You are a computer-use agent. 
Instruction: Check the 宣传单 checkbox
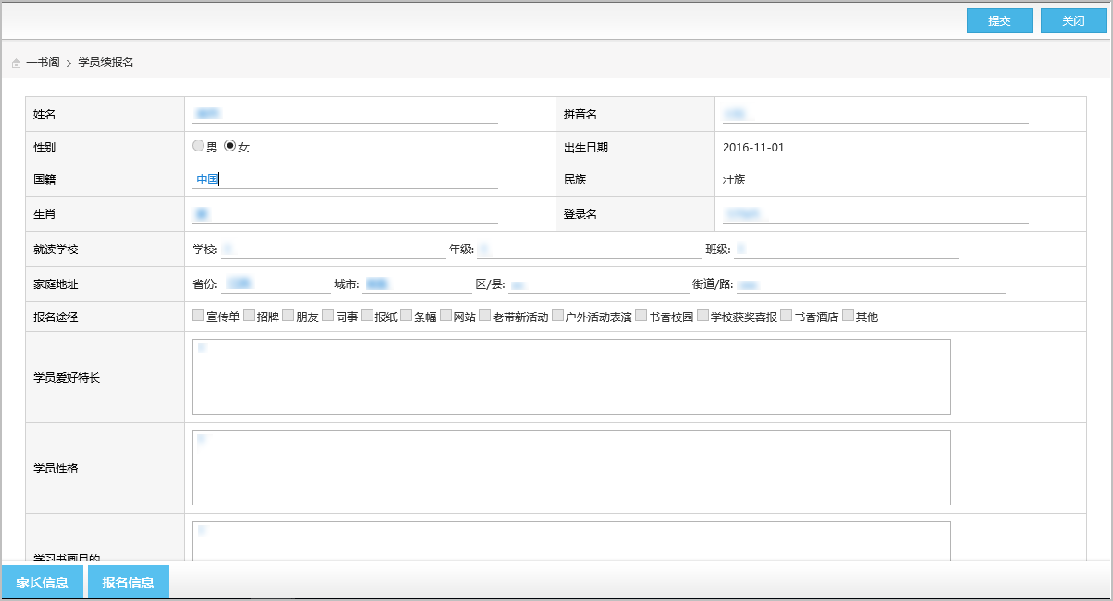(x=198, y=316)
